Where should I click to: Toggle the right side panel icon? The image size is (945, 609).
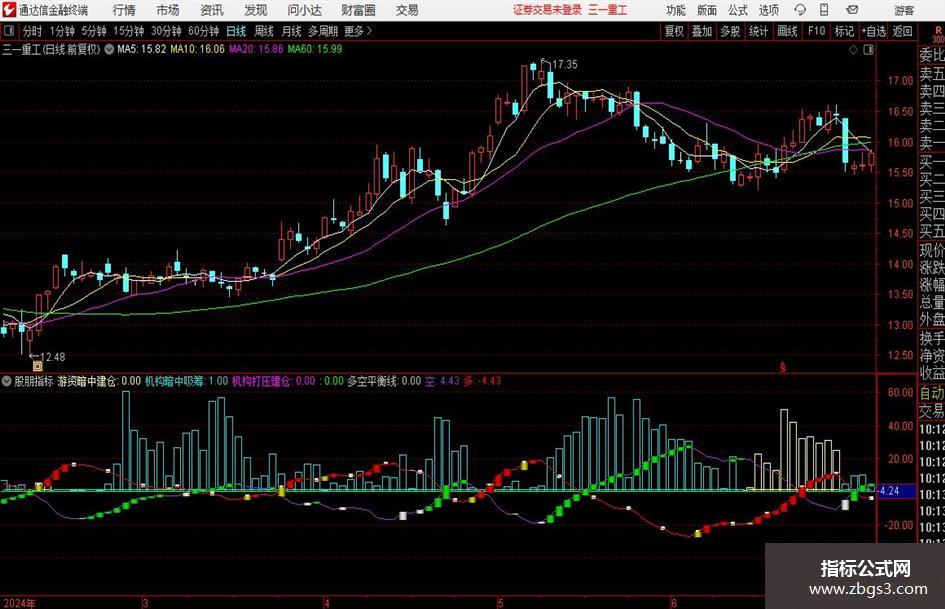point(868,50)
